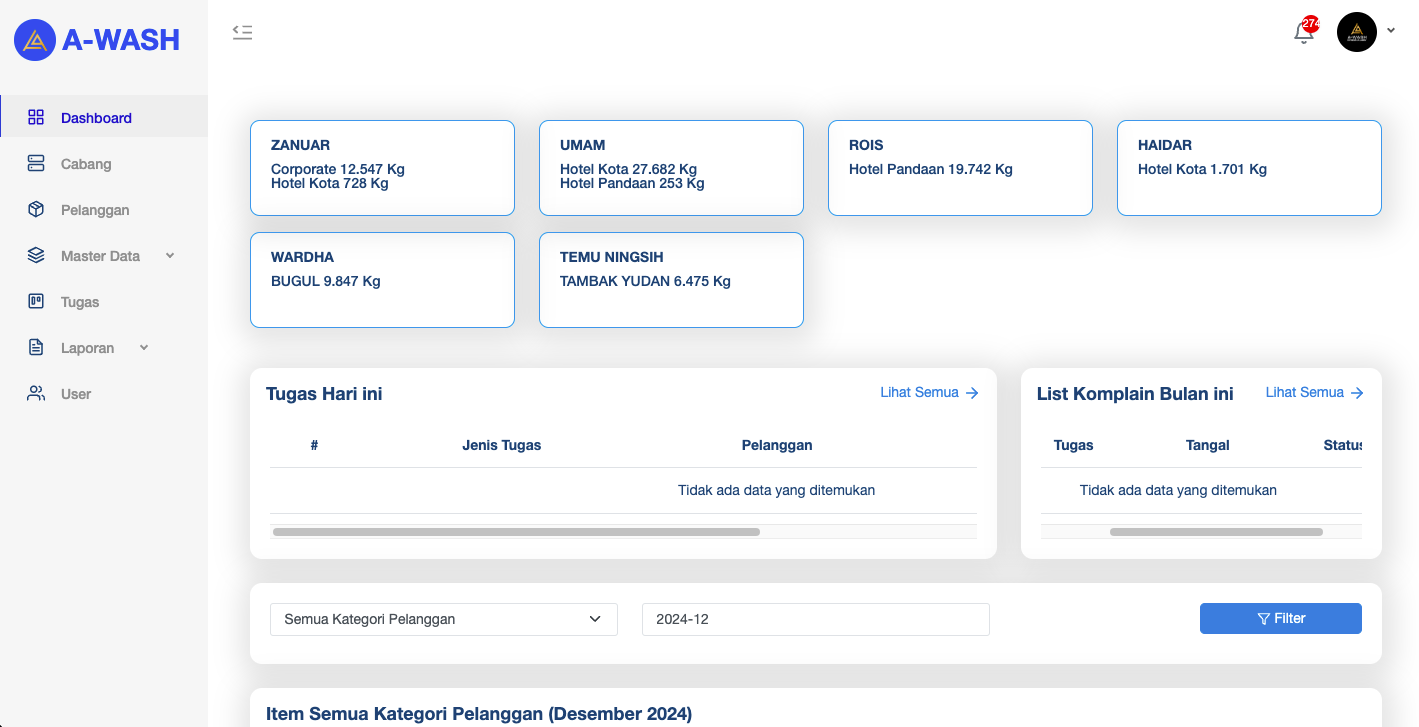Select the Dashboard grid icon in sidebar
The image size is (1419, 727).
[36, 117]
